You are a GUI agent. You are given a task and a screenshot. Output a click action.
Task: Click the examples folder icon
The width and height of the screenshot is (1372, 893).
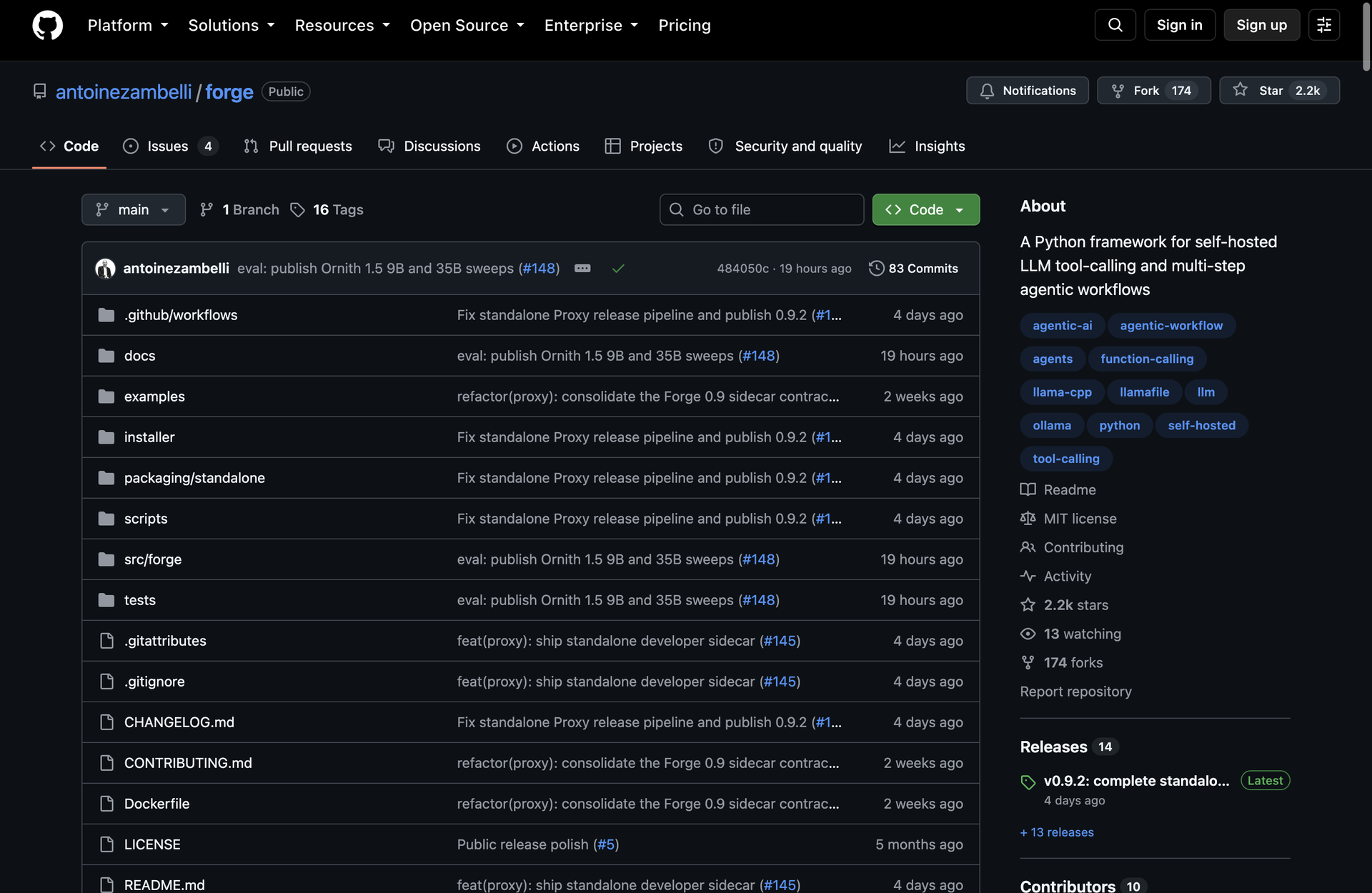[106, 396]
